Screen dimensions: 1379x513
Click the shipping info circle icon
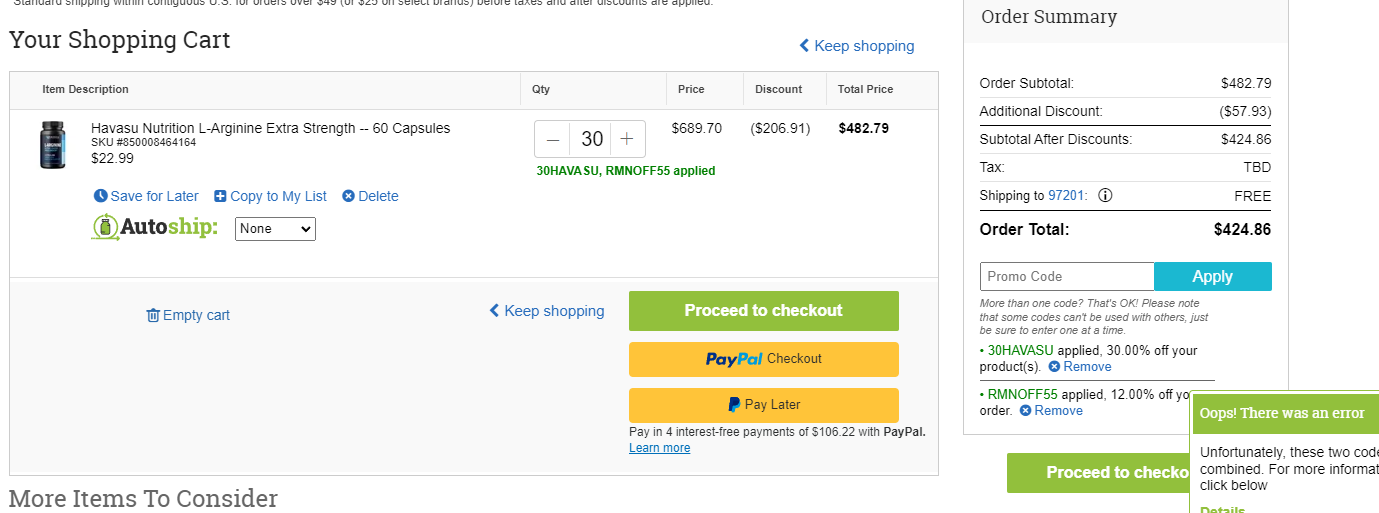pyautogui.click(x=1105, y=195)
